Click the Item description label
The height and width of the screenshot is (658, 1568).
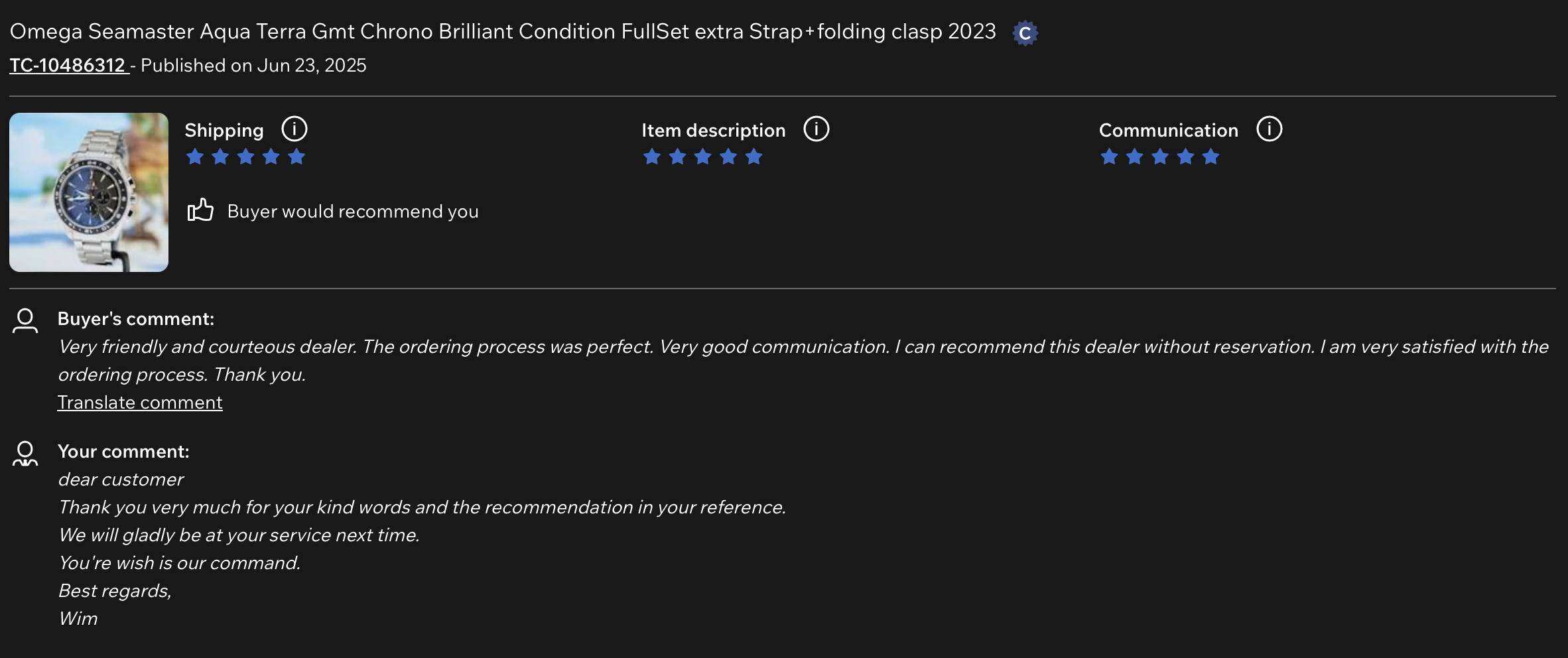714,131
